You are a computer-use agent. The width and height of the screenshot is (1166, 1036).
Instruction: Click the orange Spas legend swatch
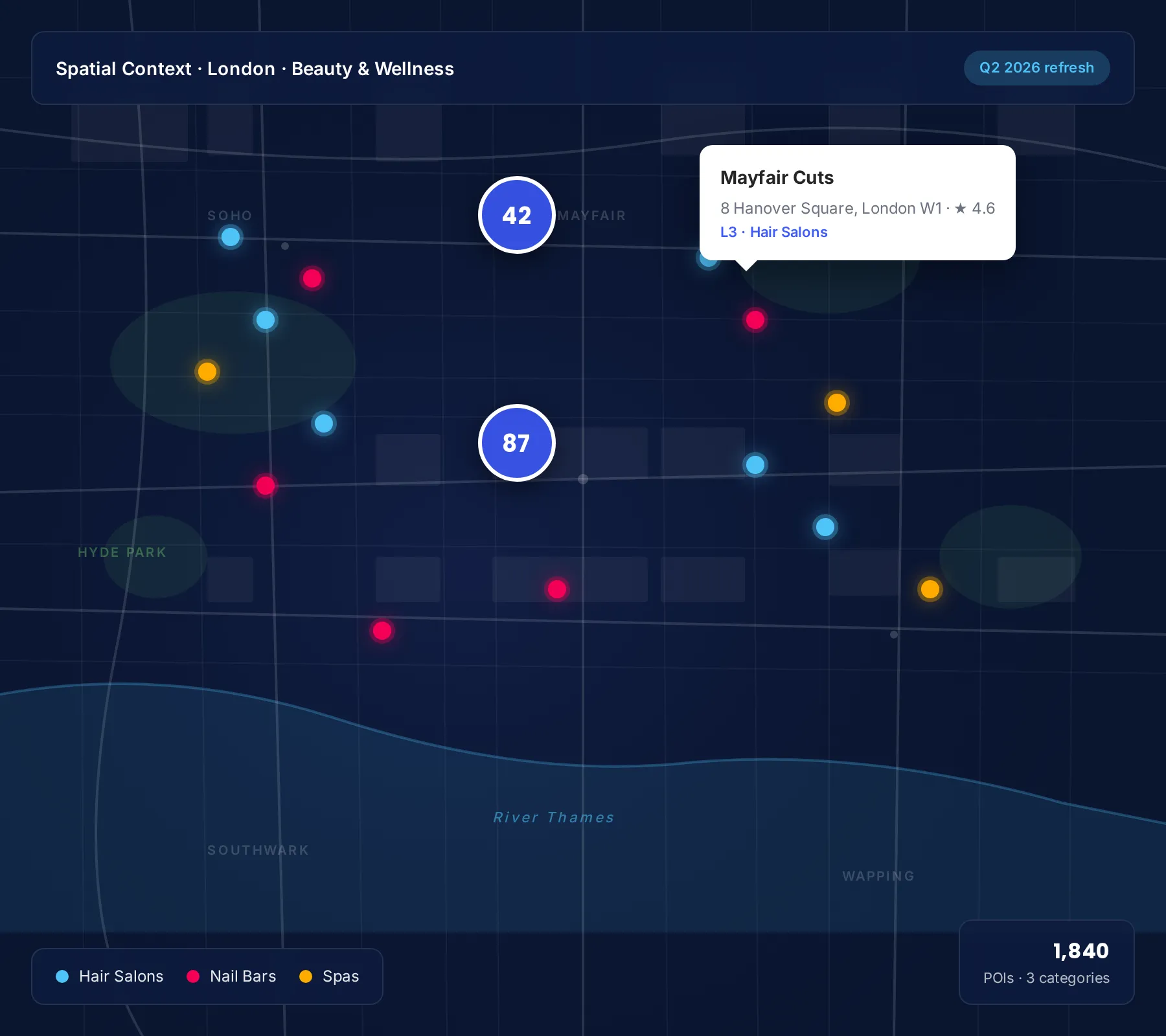(306, 976)
